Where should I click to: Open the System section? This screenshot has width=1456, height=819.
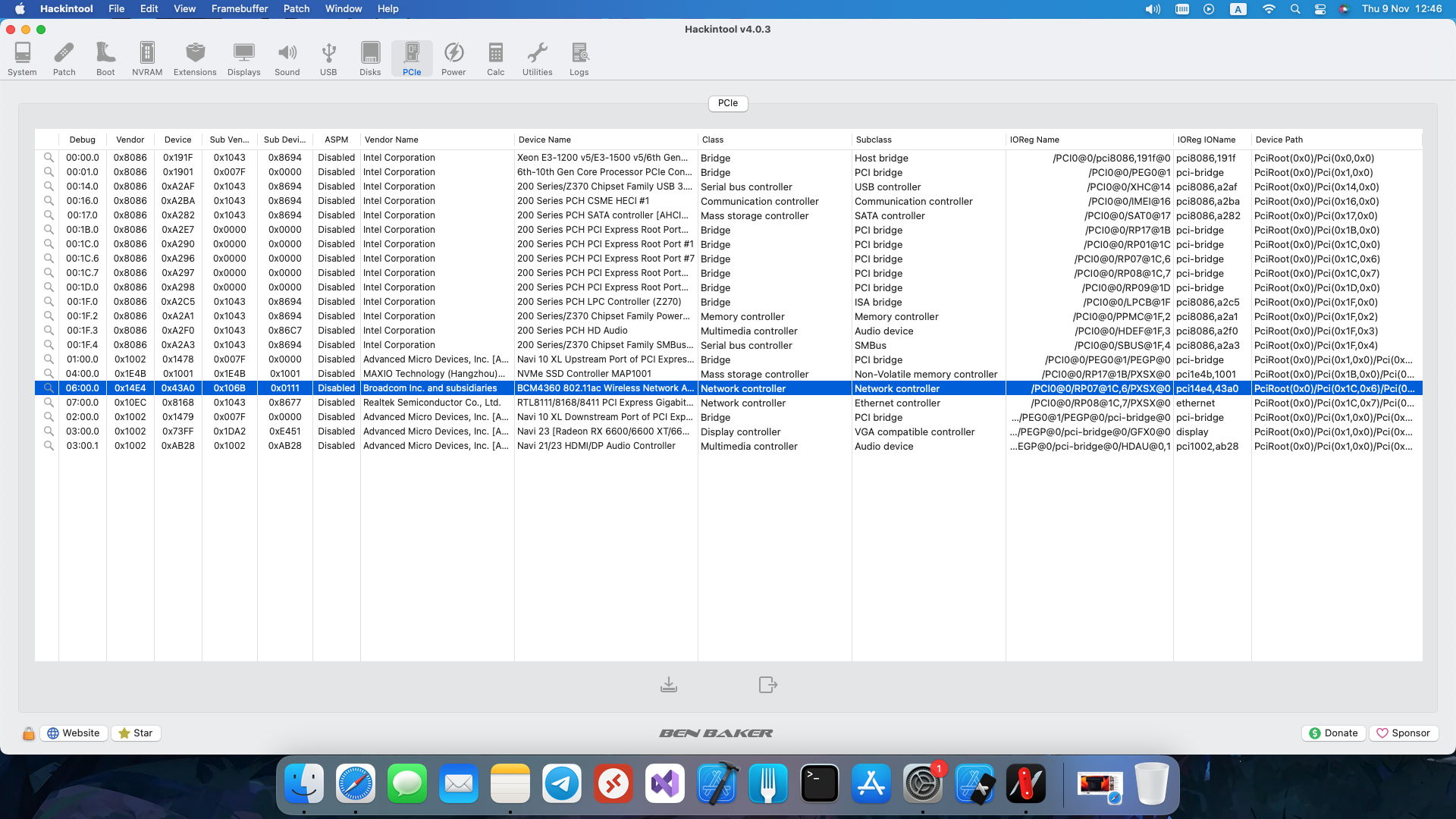22,58
